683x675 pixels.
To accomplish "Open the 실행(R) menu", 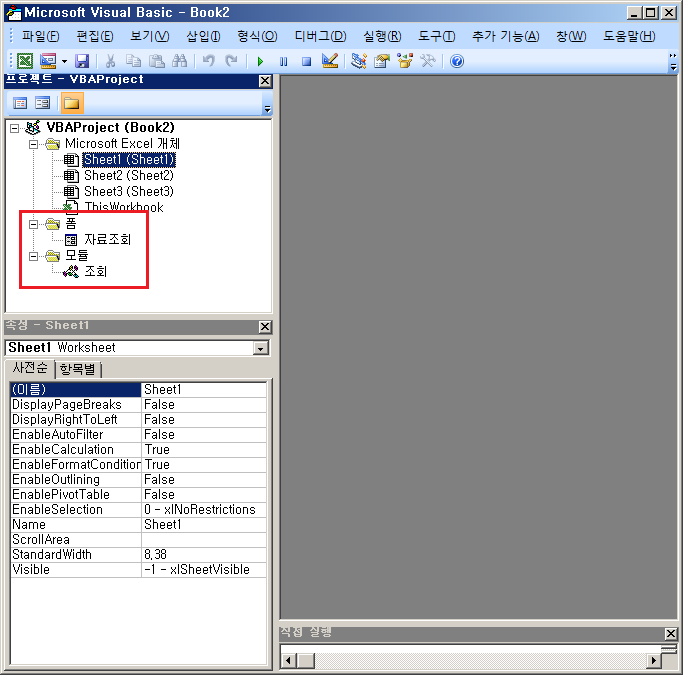I will coord(382,36).
